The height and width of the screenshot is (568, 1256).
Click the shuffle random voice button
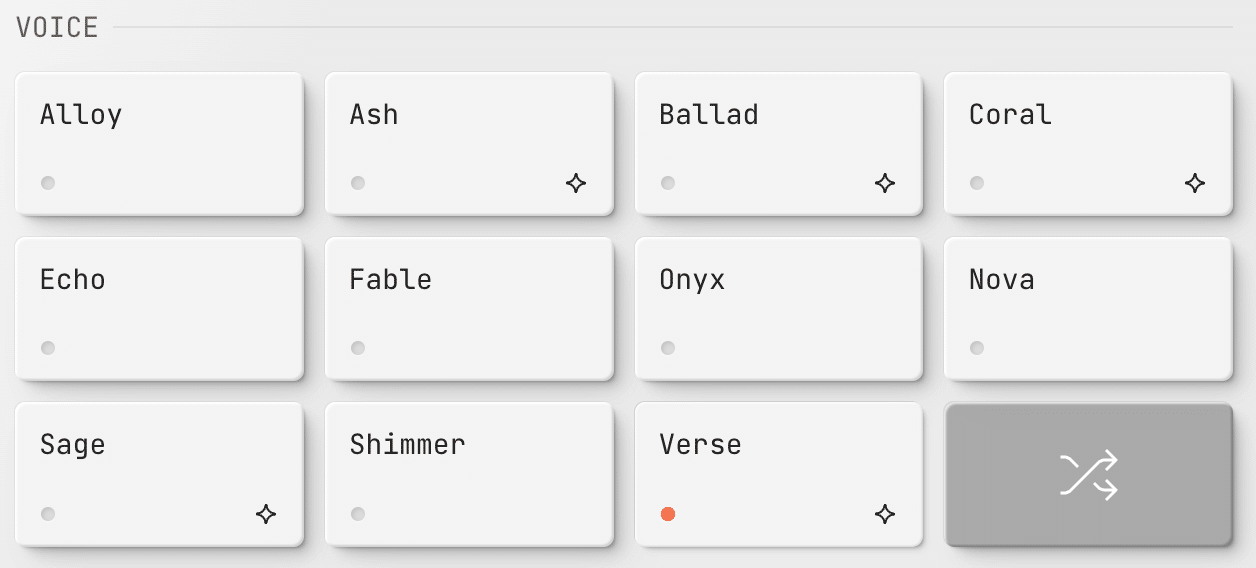(1088, 475)
